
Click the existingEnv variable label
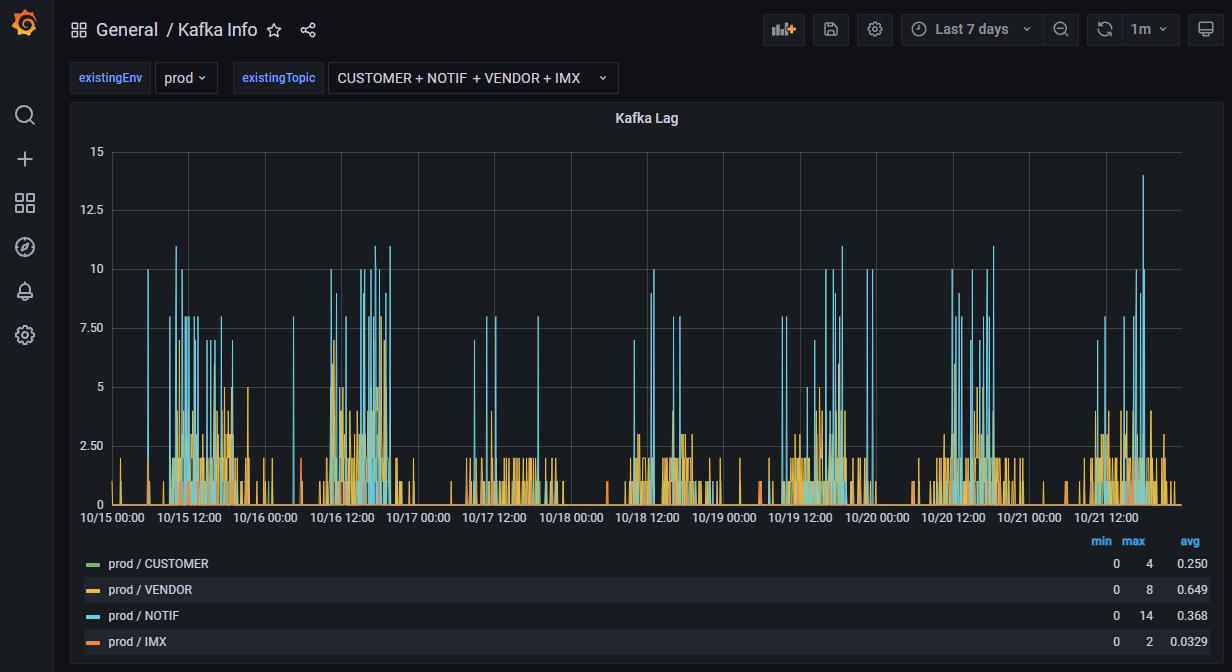coord(111,78)
